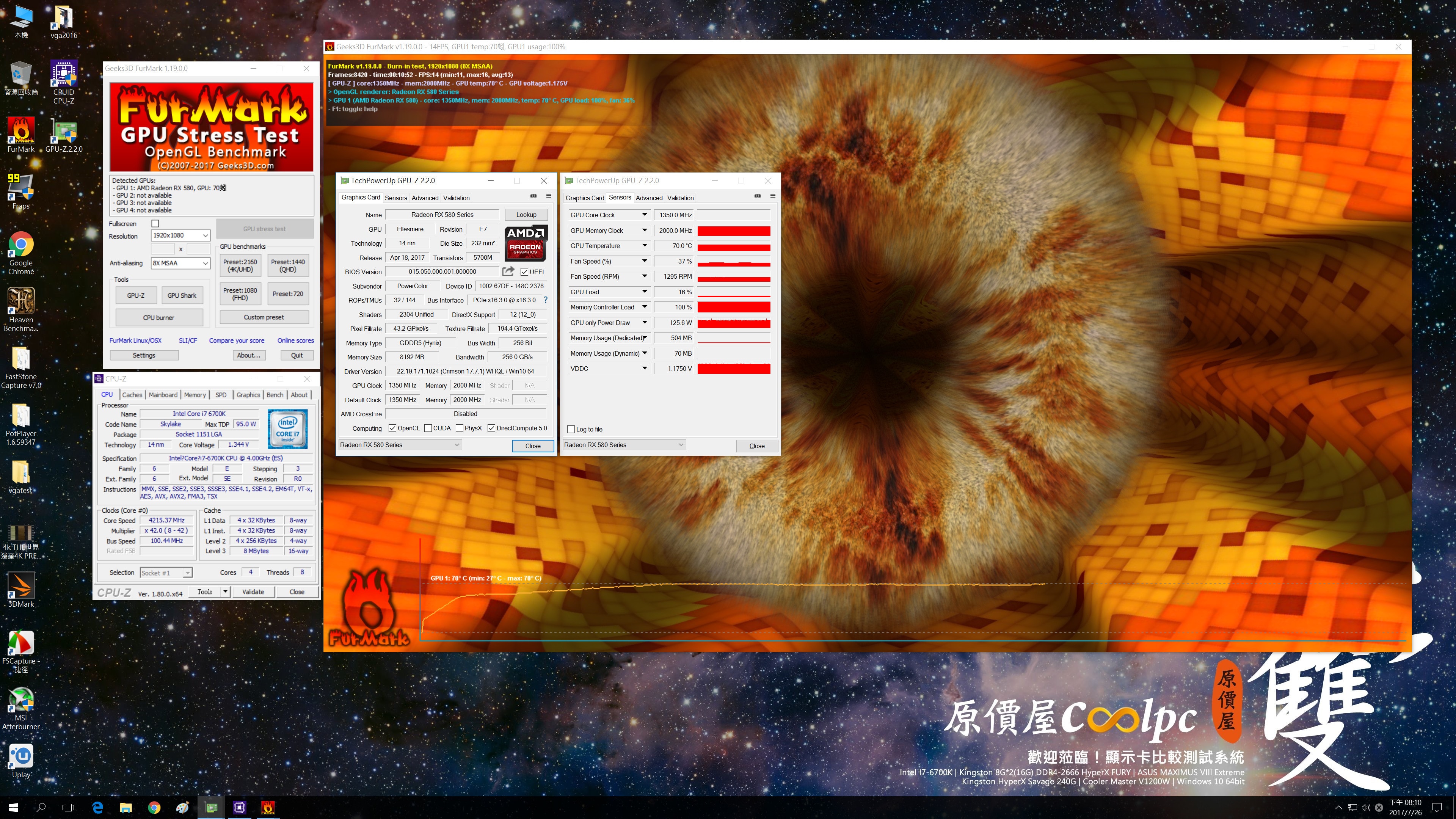Open the Resolution 1920x1080 dropdown in FurMark
This screenshot has height=819, width=1456.
pos(180,236)
